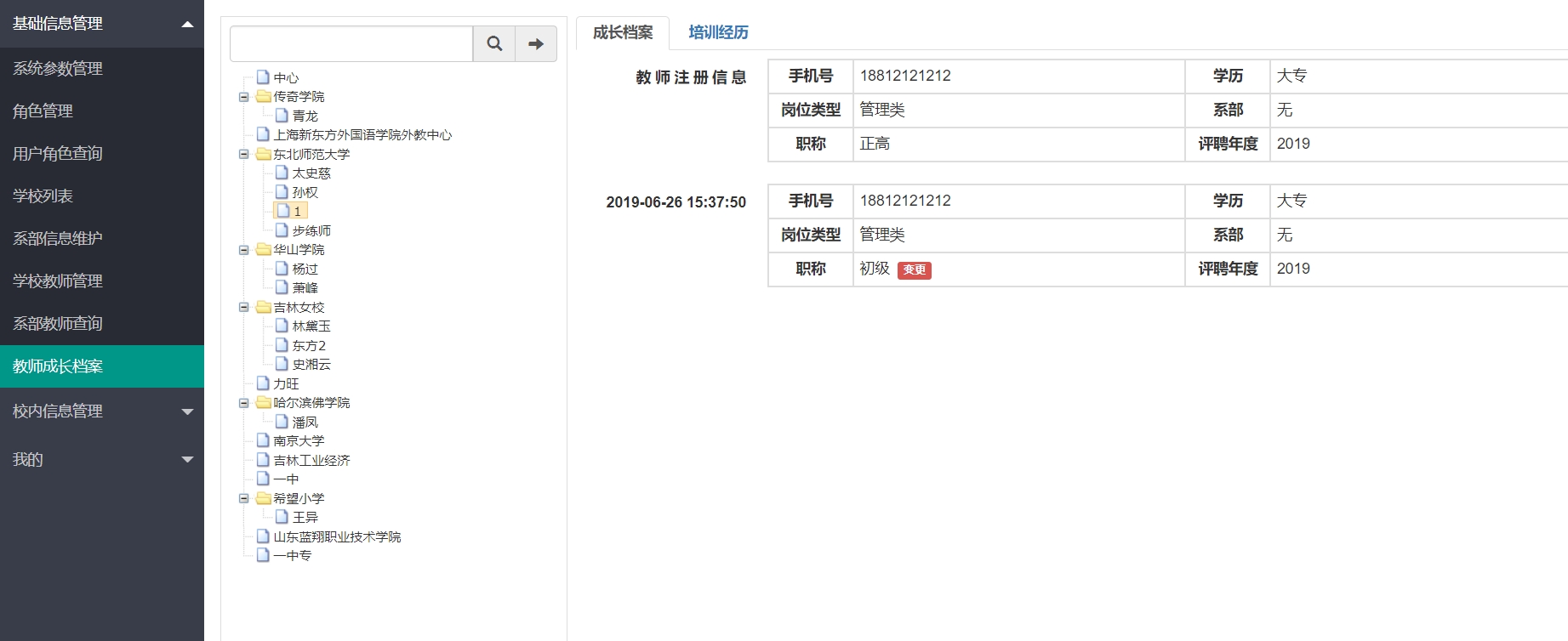Click the document icon beside 林黛玉

282,326
